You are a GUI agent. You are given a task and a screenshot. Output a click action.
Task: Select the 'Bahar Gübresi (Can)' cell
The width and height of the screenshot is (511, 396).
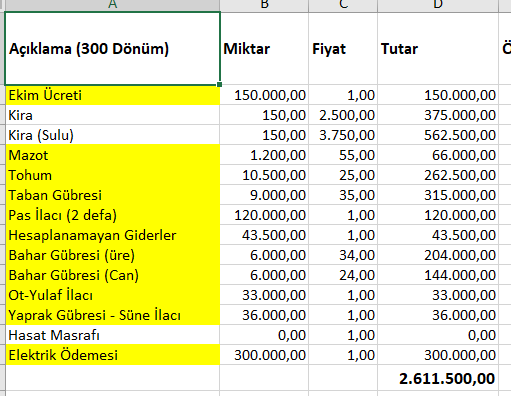[x=113, y=275]
